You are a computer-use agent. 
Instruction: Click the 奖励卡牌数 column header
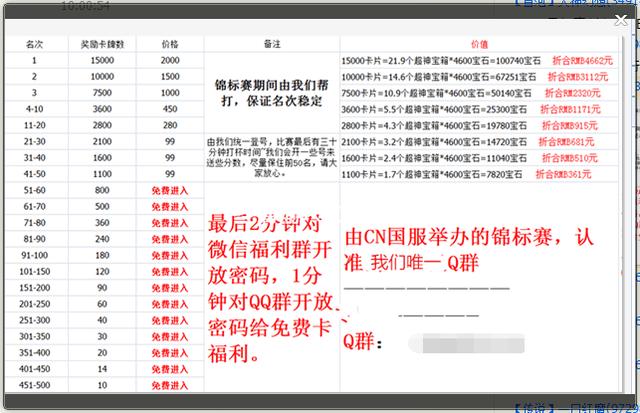click(x=102, y=44)
